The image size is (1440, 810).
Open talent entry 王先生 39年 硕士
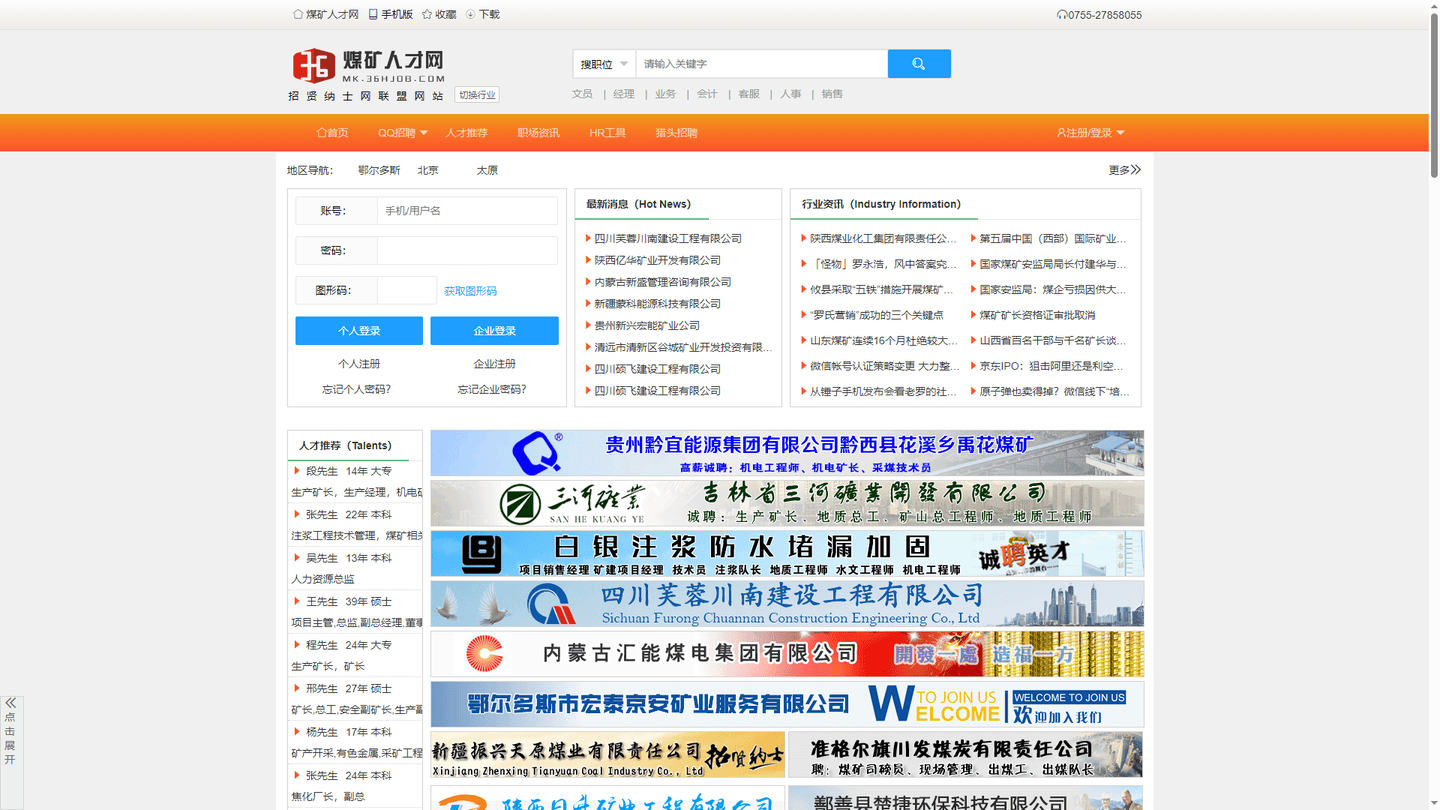[348, 602]
